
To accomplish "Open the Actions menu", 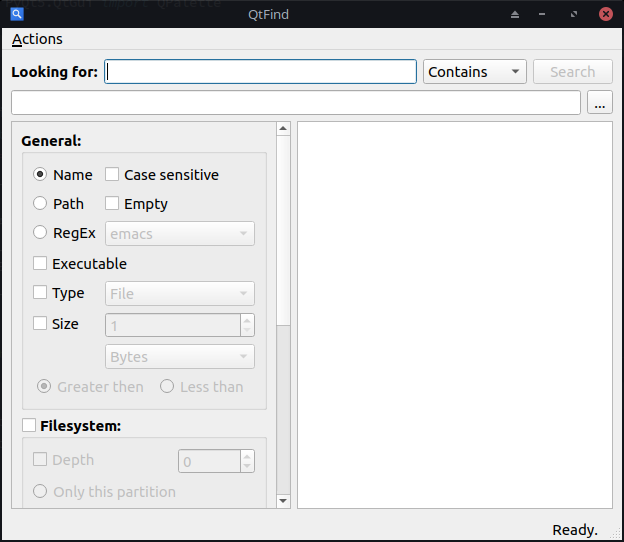I will [x=37, y=39].
